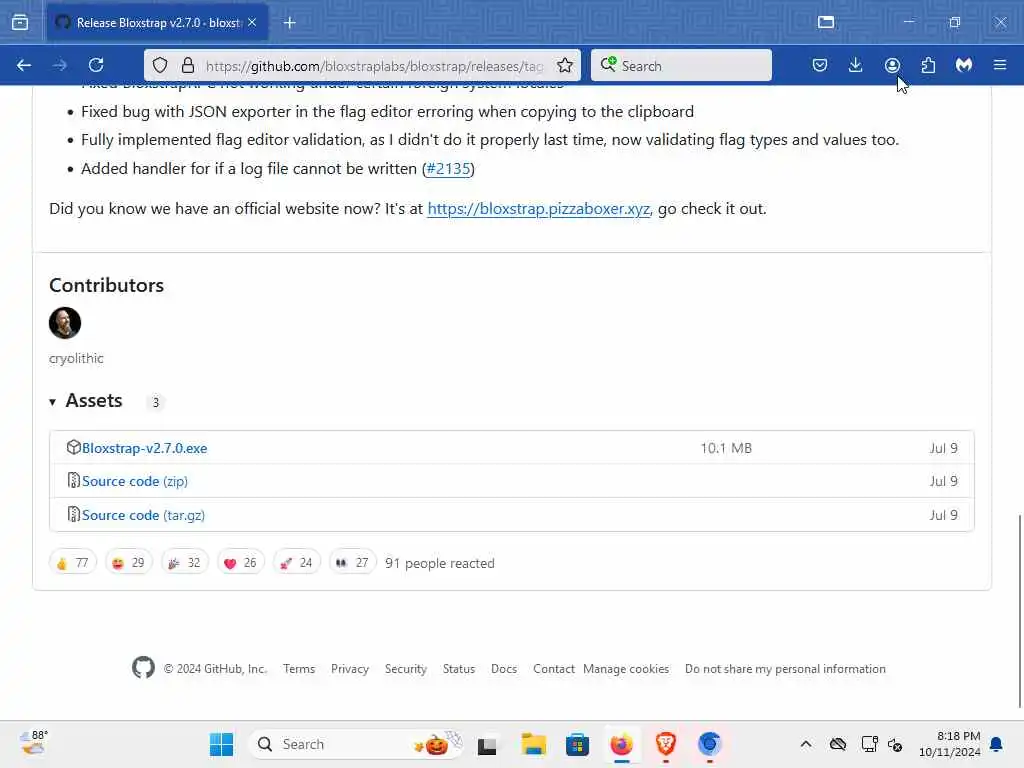This screenshot has height=768, width=1024.
Task: Click the page vertical scrollbar
Action: (x=1019, y=611)
